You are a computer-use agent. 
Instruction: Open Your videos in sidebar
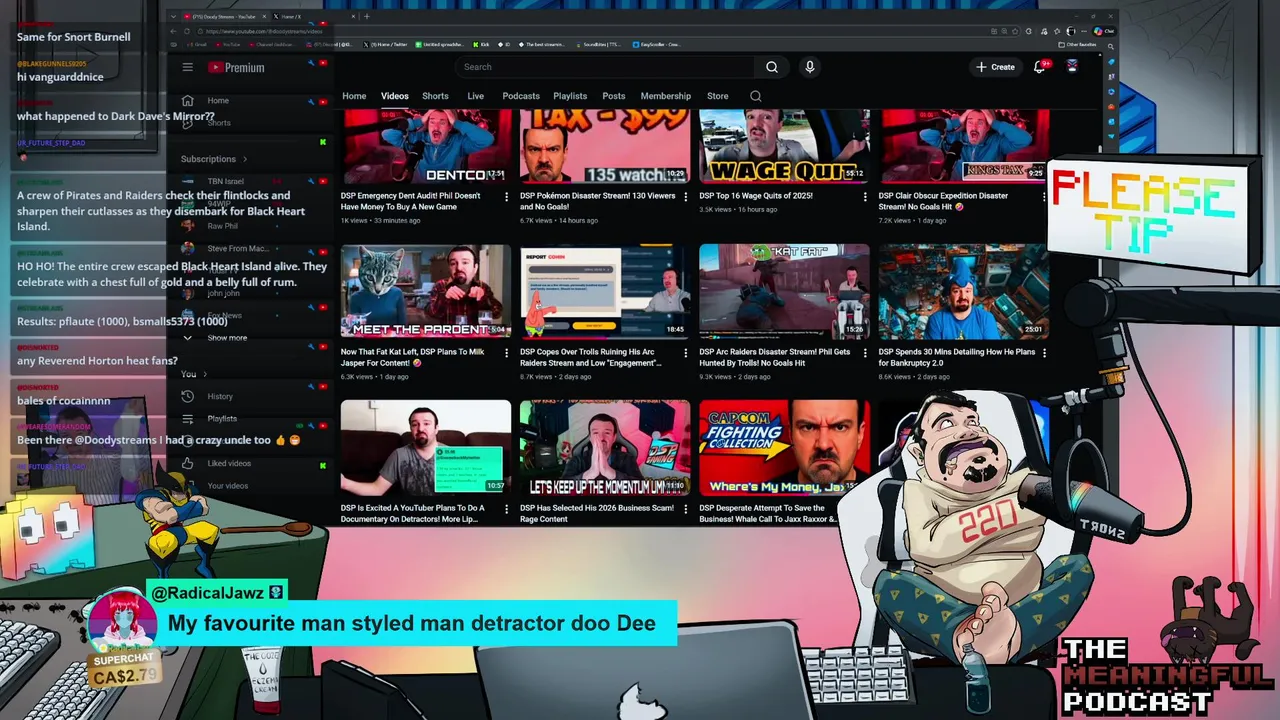pos(227,486)
